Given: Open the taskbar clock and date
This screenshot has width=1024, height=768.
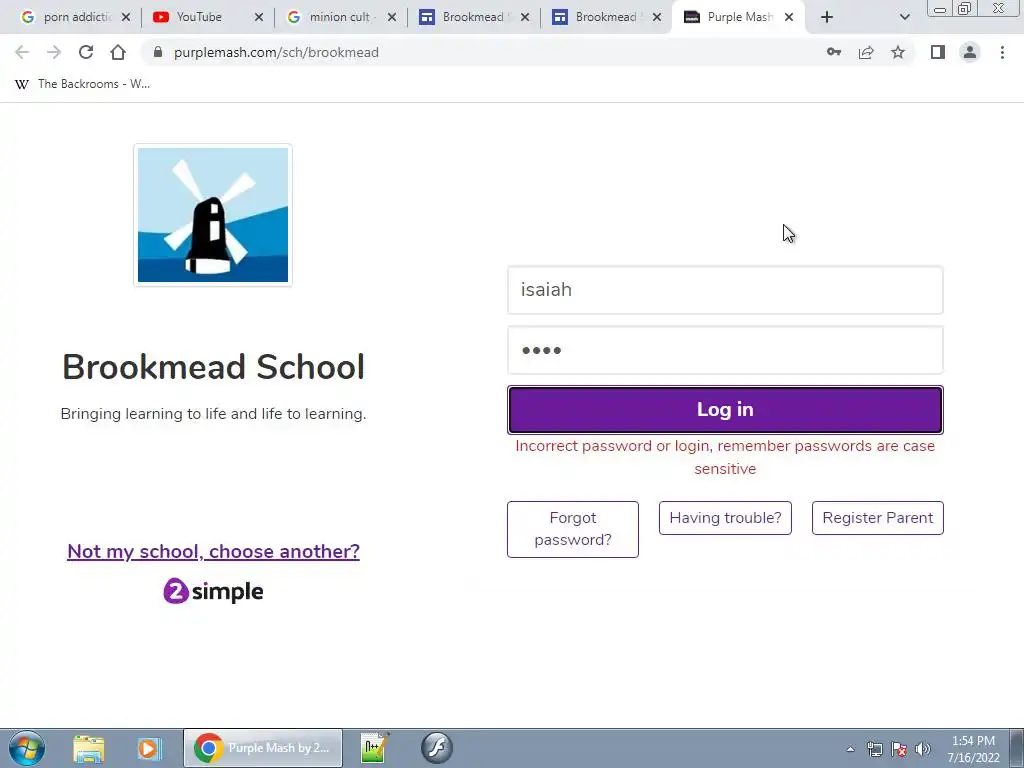Looking at the screenshot, I should point(973,749).
